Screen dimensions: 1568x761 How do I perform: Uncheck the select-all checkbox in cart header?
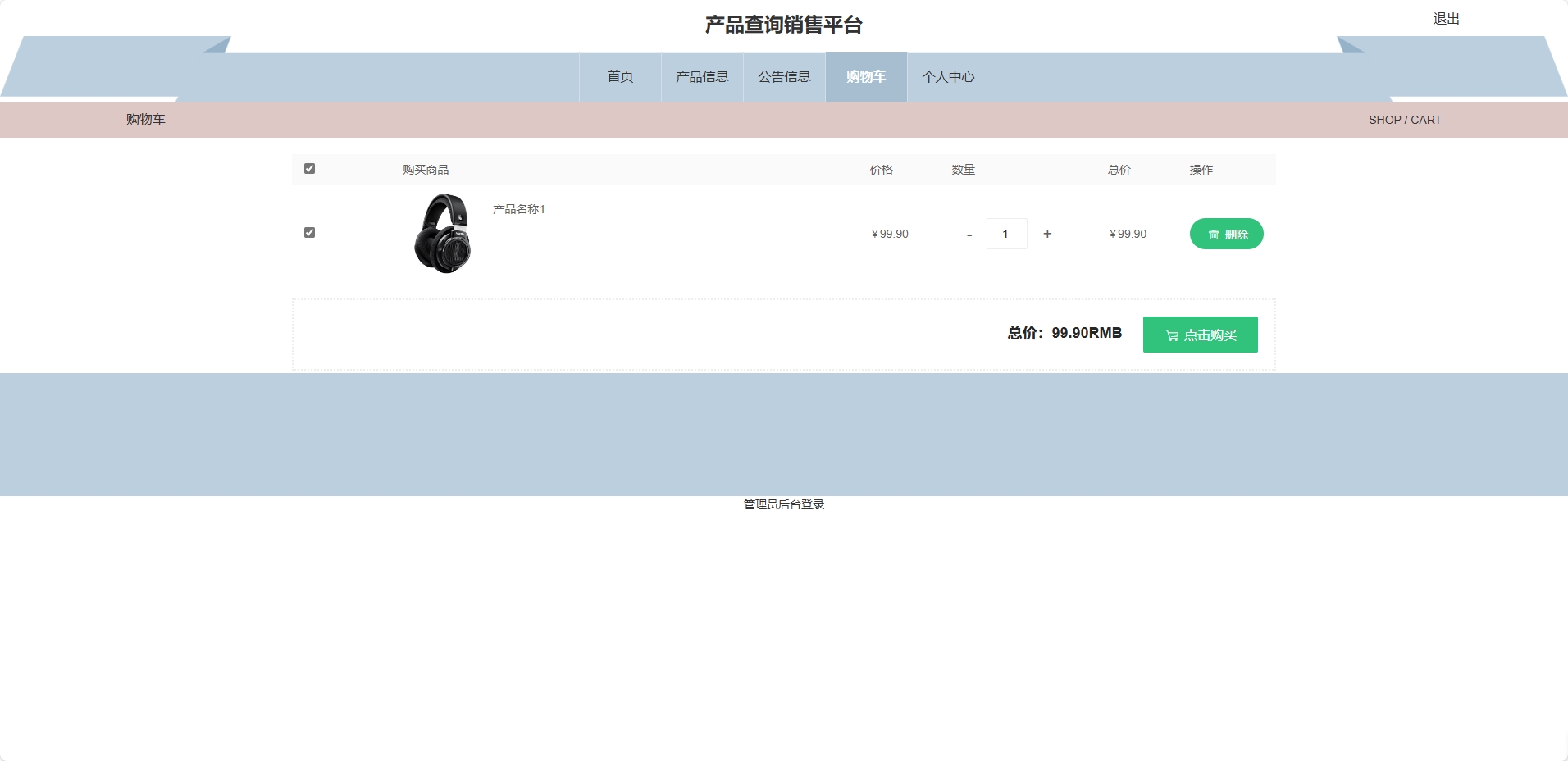(x=309, y=169)
